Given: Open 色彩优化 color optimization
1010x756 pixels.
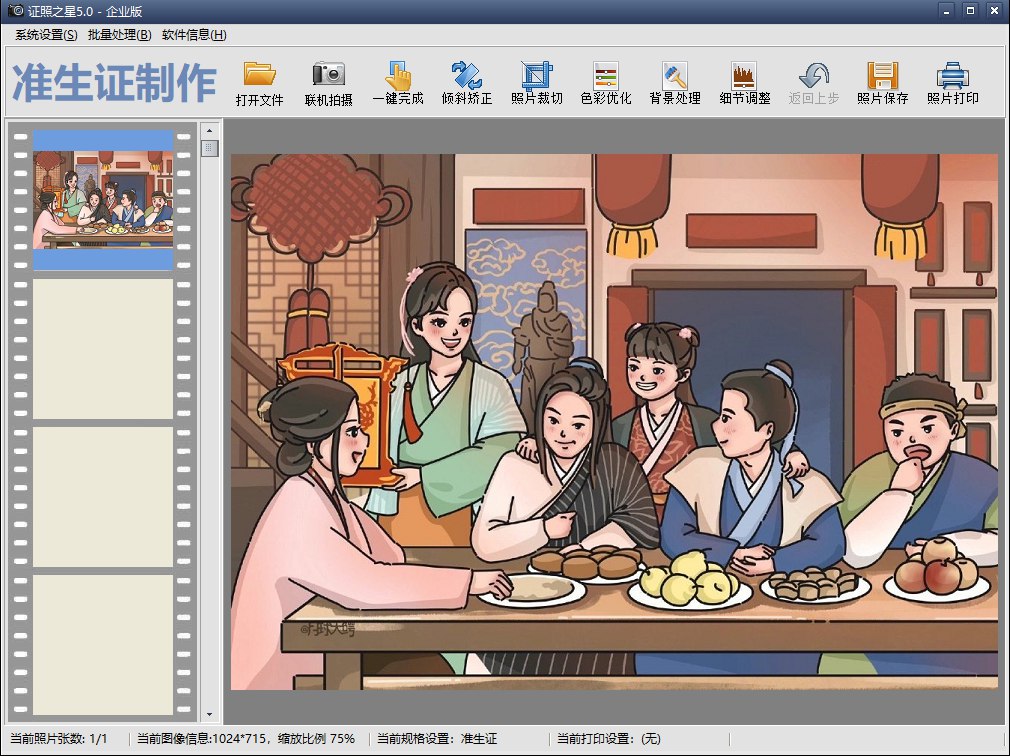Looking at the screenshot, I should [606, 75].
